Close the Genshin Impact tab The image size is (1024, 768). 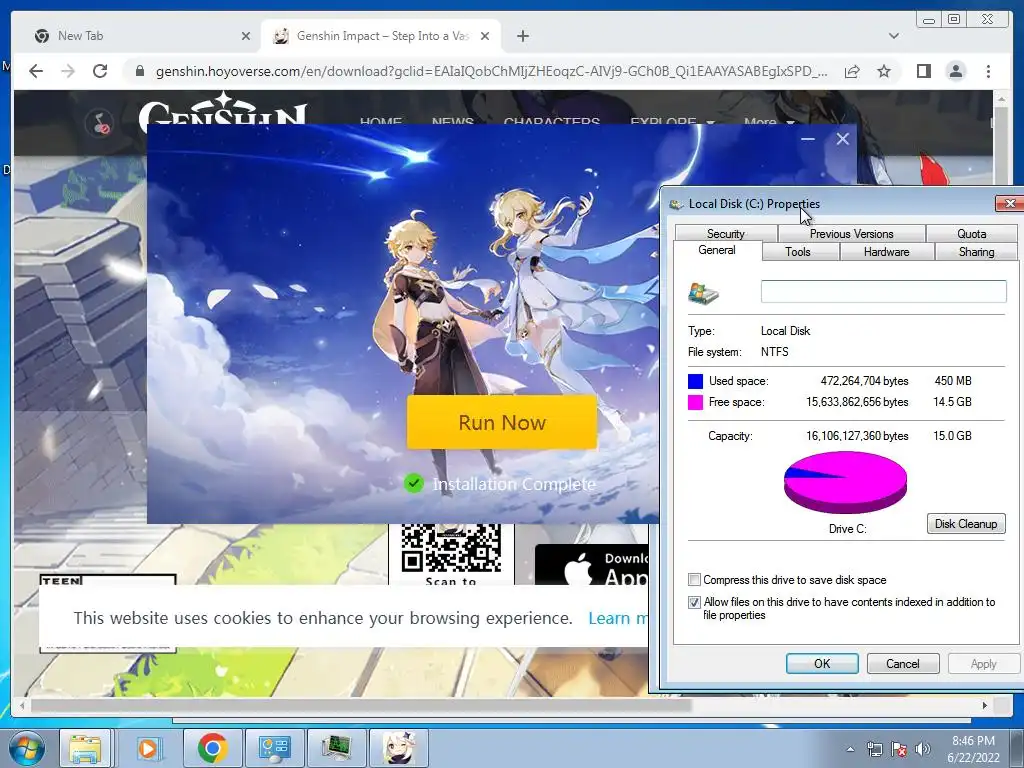tap(485, 36)
